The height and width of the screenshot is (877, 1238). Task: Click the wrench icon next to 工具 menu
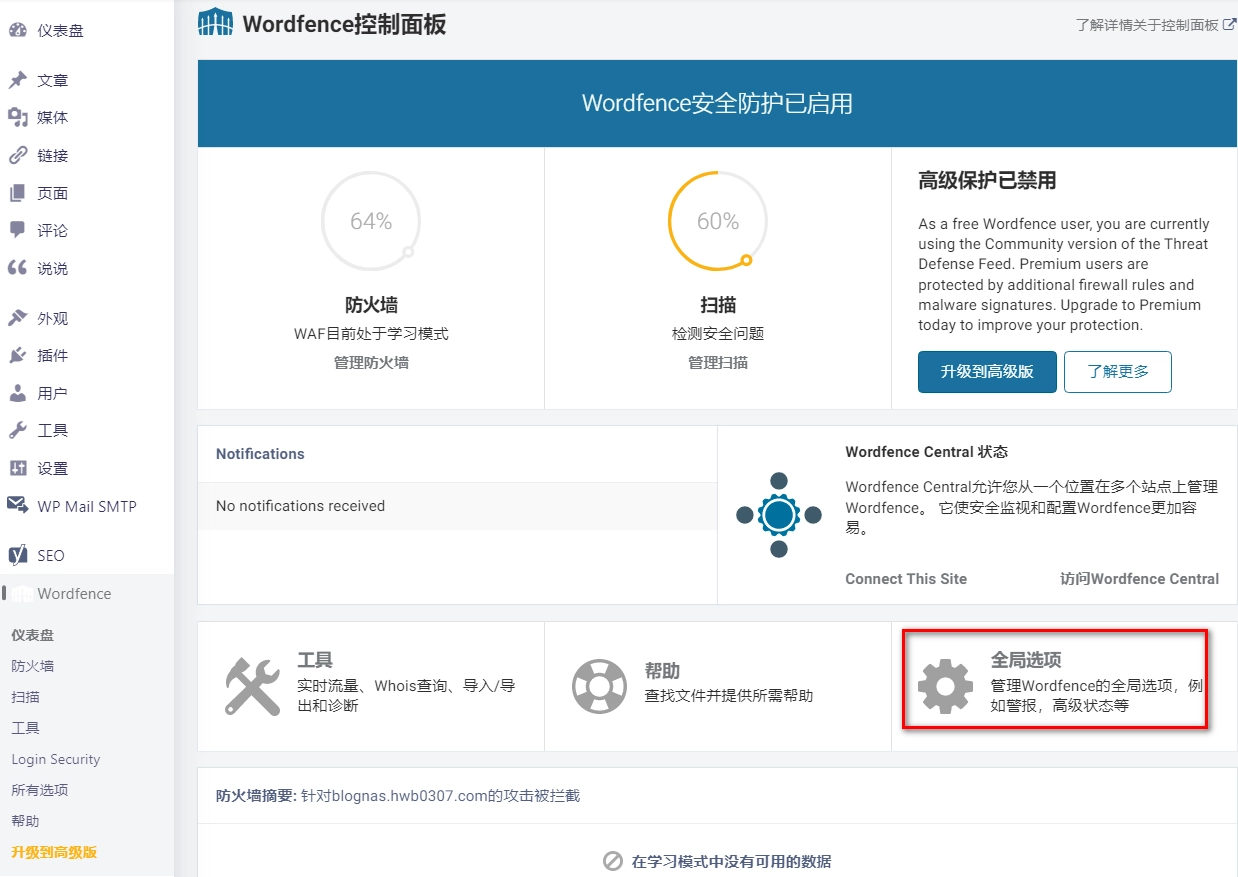(17, 430)
